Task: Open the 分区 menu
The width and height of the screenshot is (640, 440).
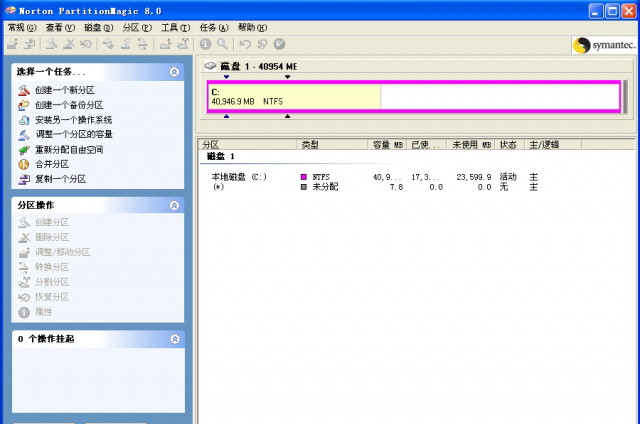Action: pos(137,27)
